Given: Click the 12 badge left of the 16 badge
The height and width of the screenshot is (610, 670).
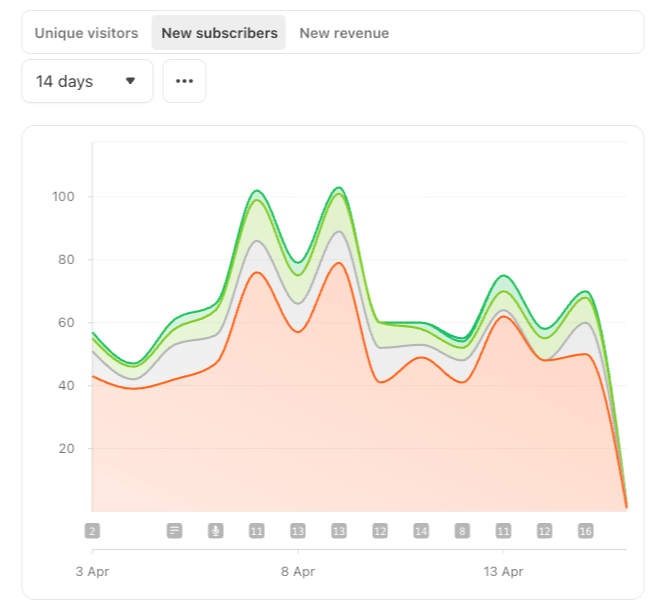Looking at the screenshot, I should click(x=544, y=531).
